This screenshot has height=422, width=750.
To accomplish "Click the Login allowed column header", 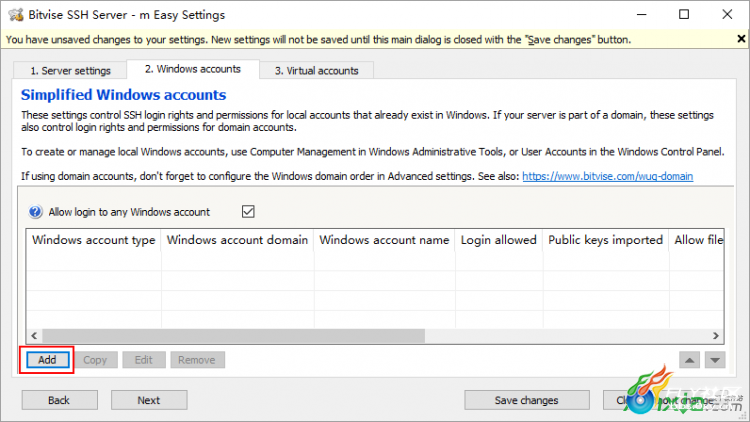I will click(x=498, y=240).
